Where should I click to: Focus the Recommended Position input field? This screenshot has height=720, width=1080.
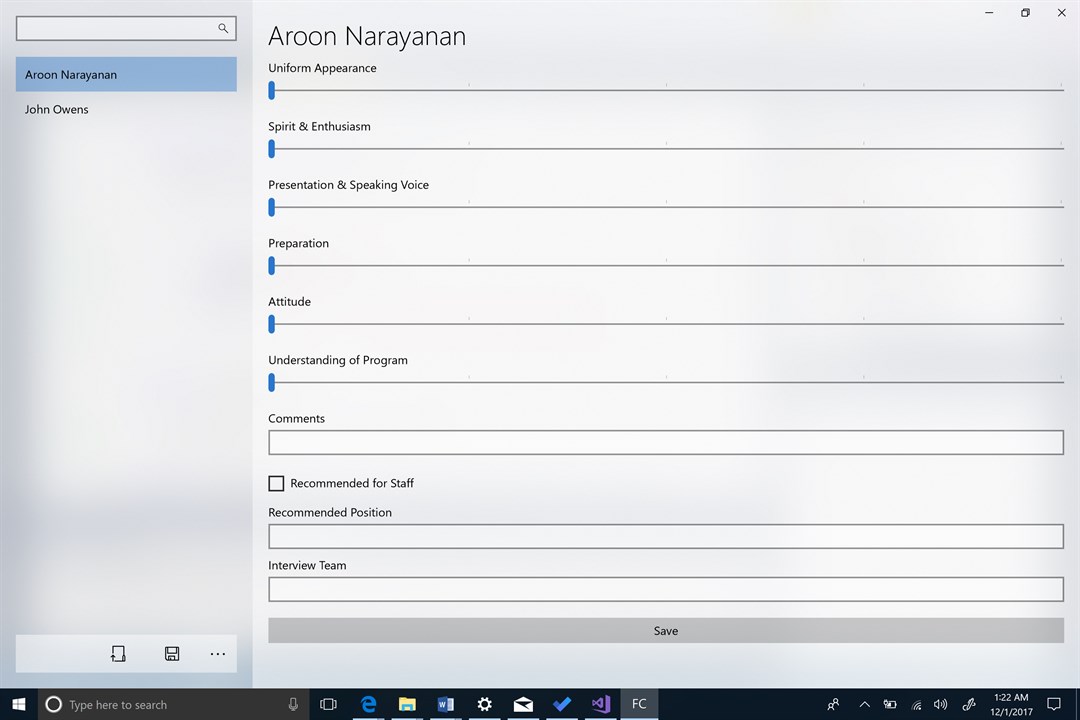[666, 537]
